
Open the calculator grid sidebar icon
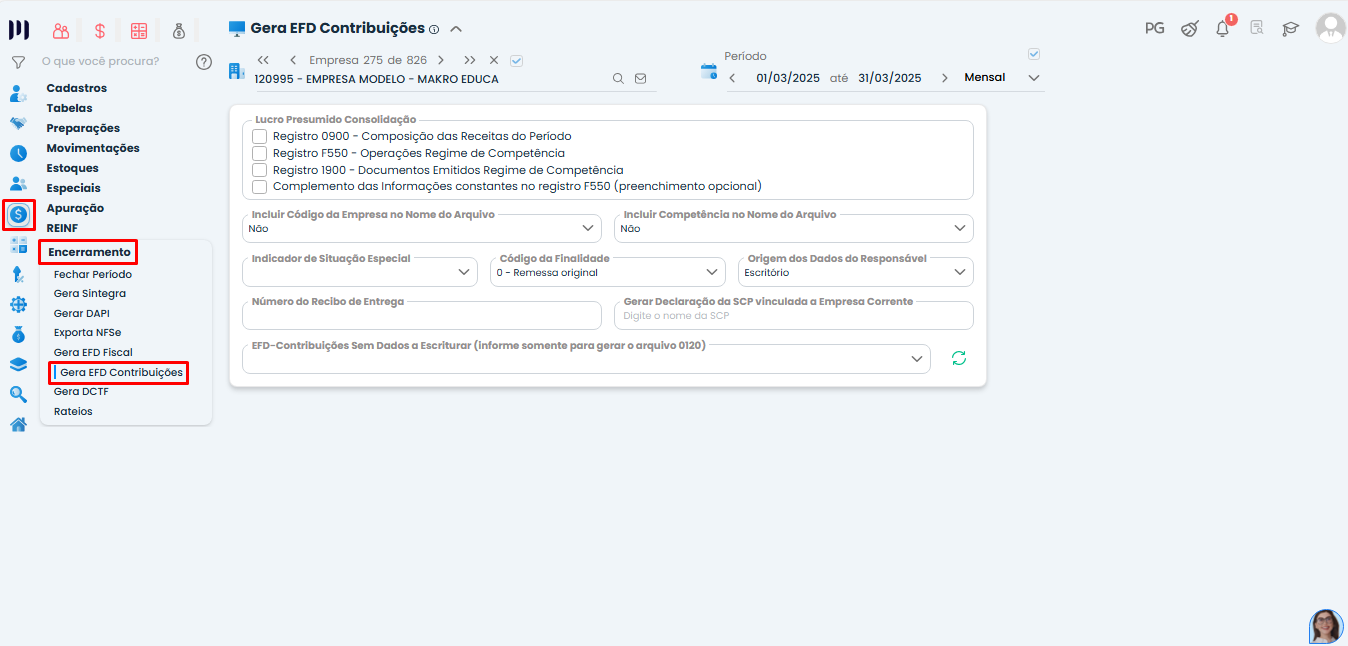pyautogui.click(x=18, y=245)
